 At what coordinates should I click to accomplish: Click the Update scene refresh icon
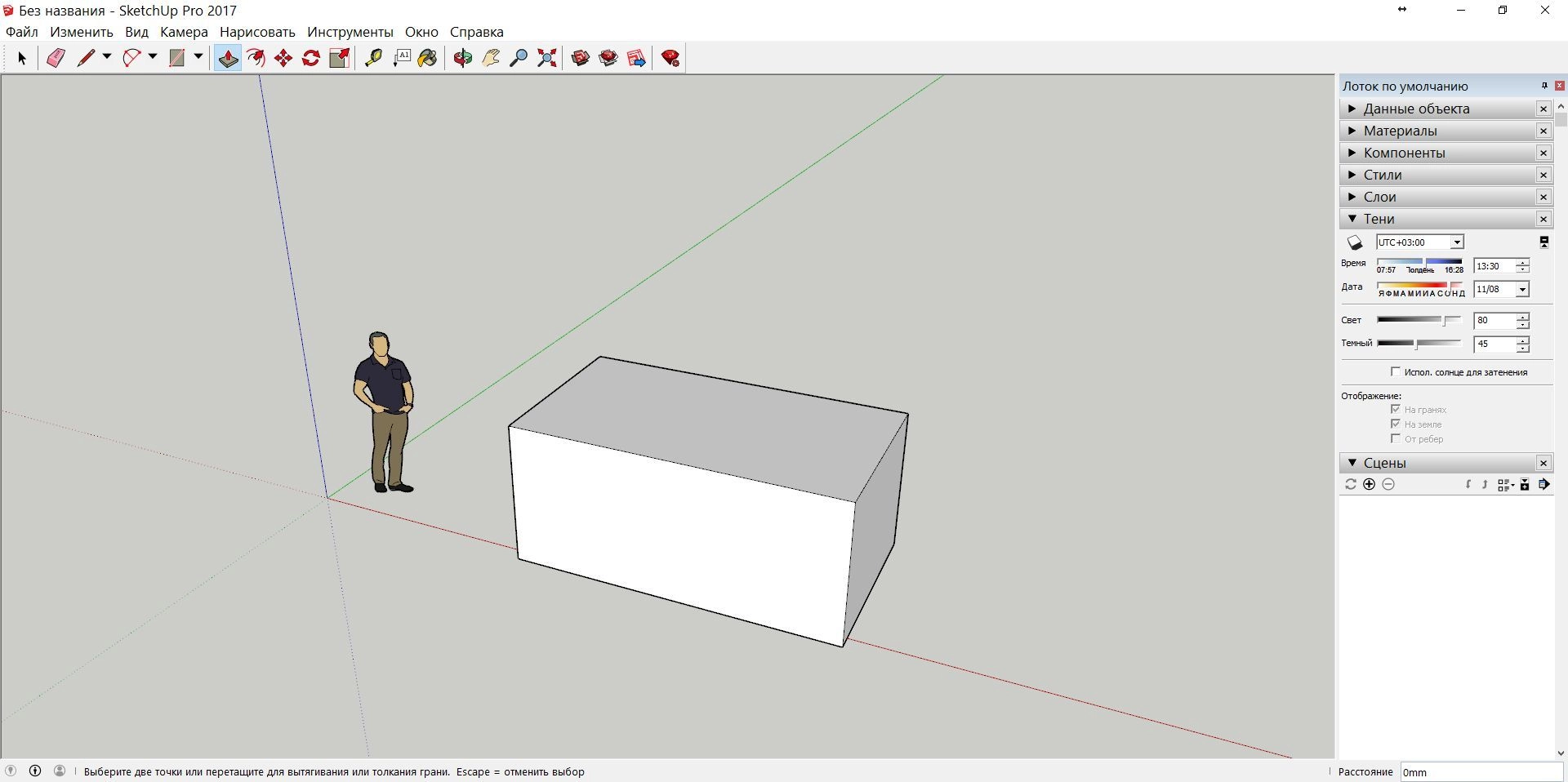[x=1351, y=484]
